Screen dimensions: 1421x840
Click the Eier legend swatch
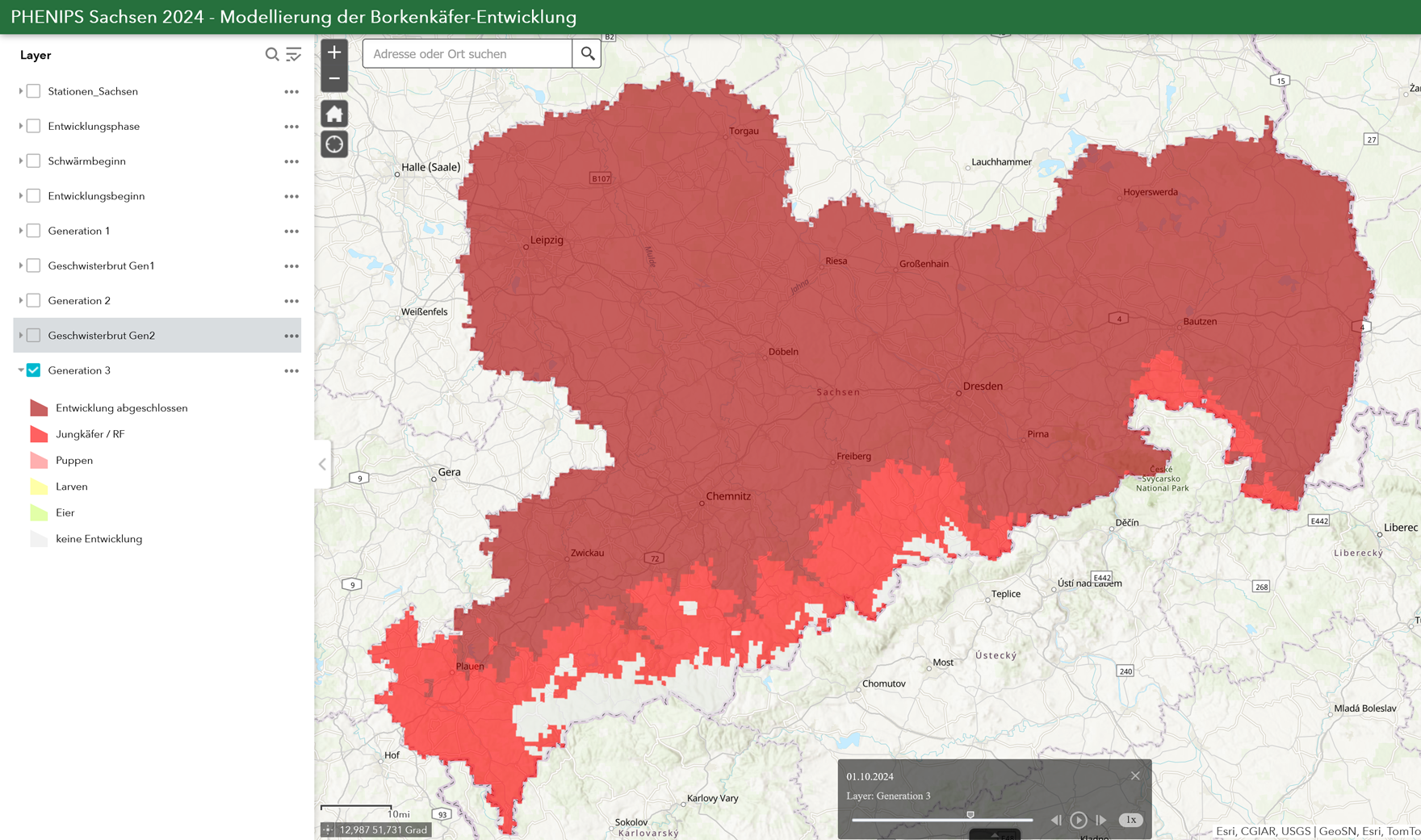coord(39,512)
